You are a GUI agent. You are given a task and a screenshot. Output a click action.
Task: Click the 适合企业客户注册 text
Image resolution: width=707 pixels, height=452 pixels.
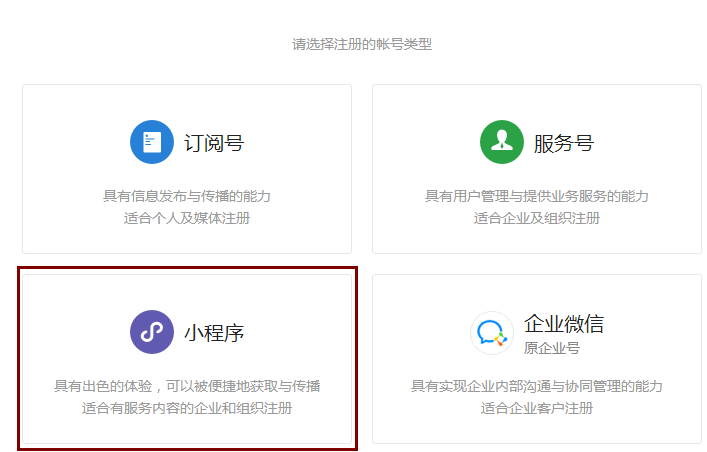(x=537, y=408)
